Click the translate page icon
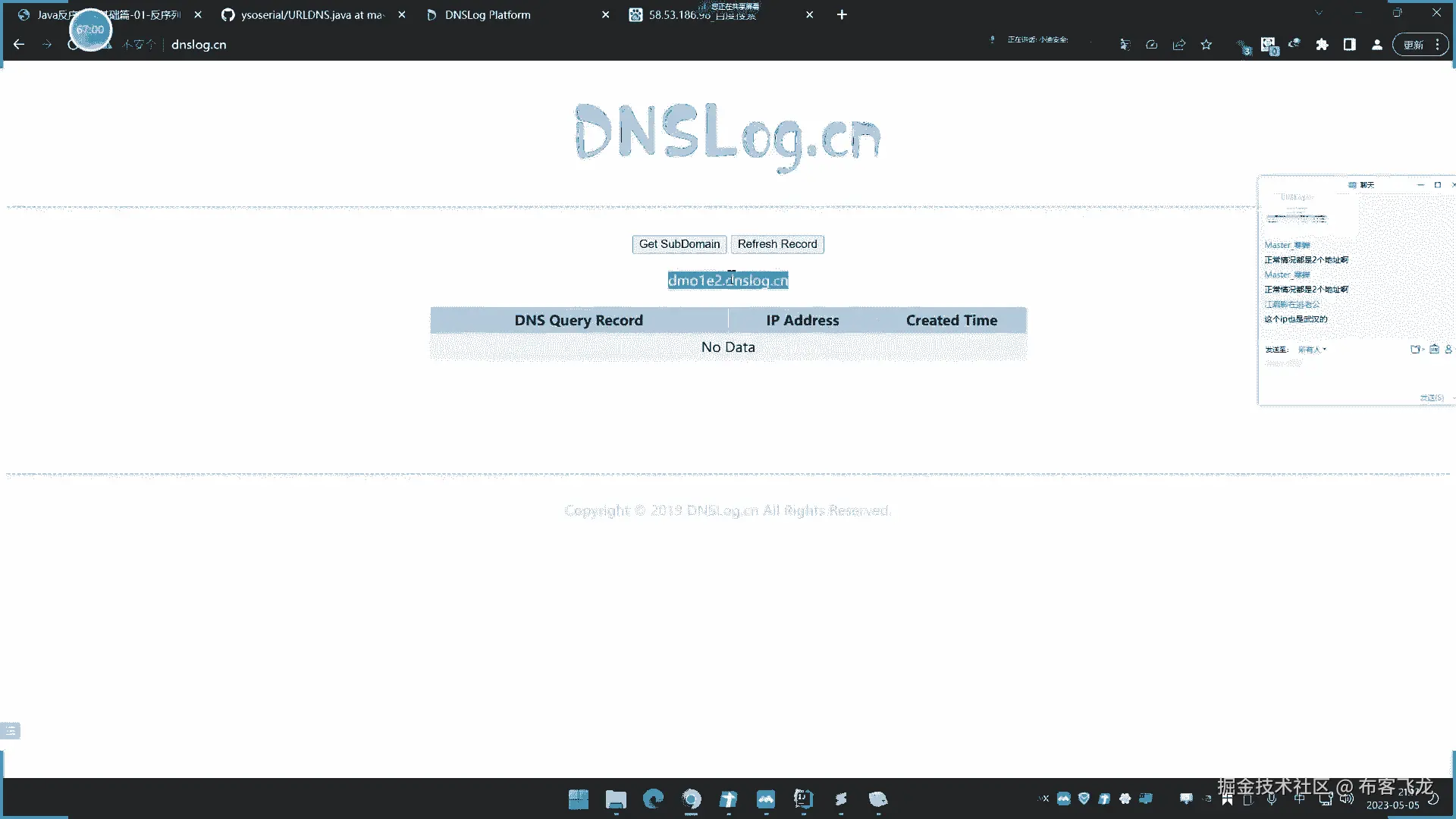 pos(1125,45)
